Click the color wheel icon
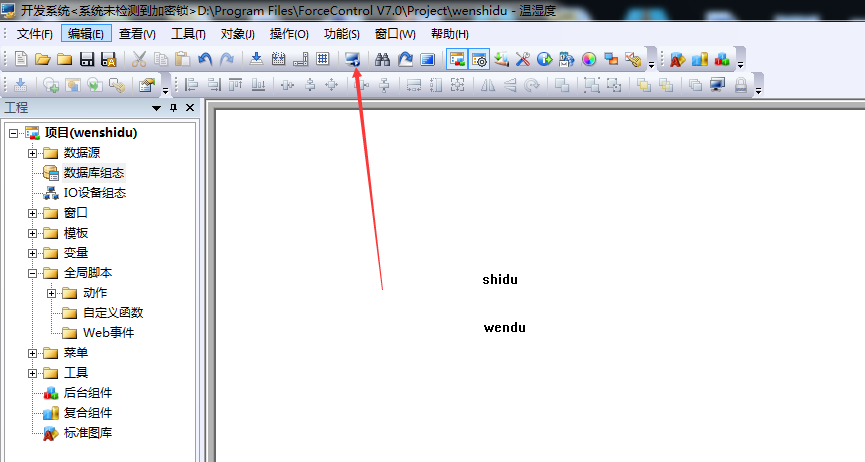This screenshot has width=865, height=462. click(x=589, y=59)
